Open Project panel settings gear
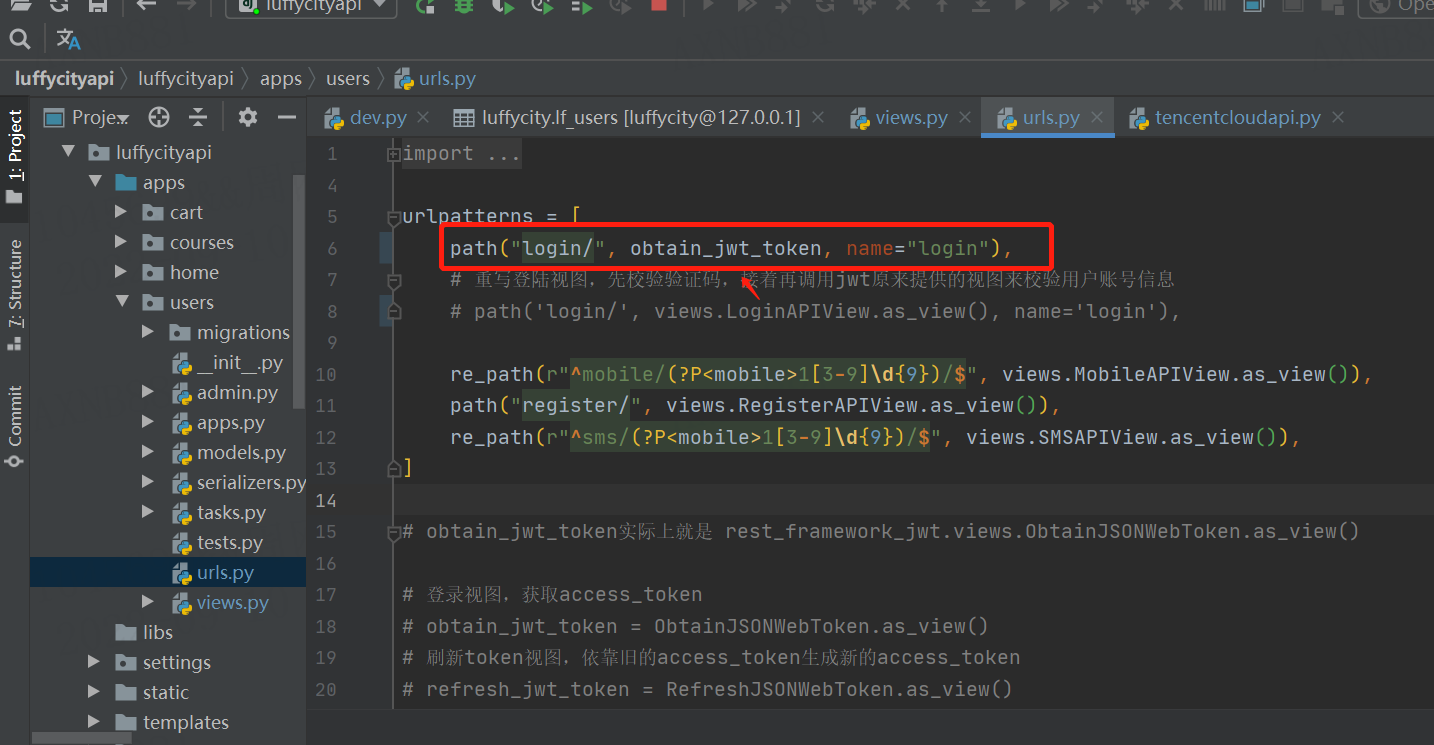Viewport: 1434px width, 745px height. click(x=248, y=118)
